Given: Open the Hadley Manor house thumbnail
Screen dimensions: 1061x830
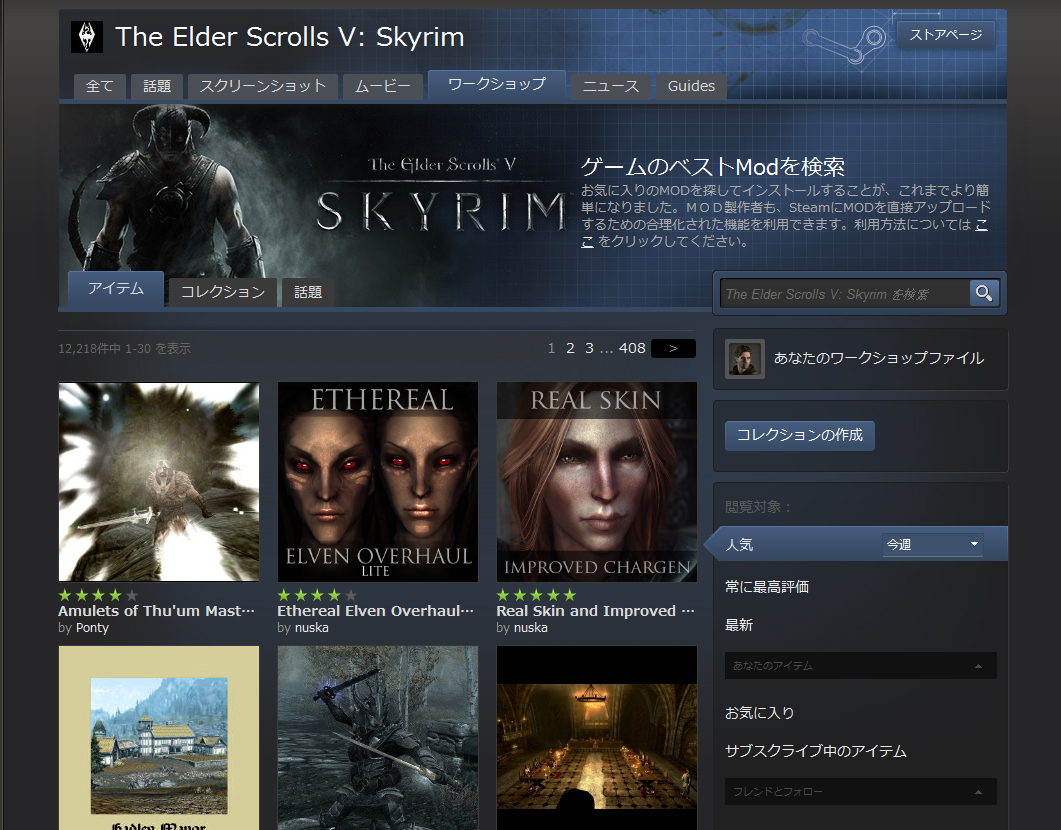Looking at the screenshot, I should [158, 738].
